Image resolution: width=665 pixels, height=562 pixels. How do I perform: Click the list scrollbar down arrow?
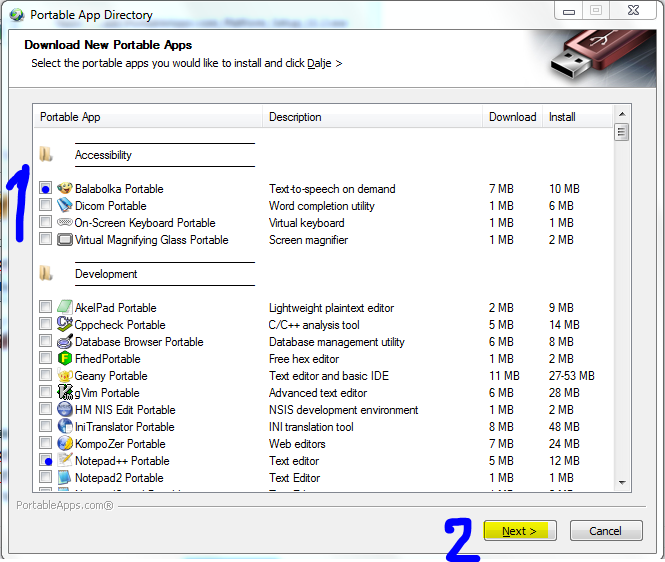tap(622, 482)
